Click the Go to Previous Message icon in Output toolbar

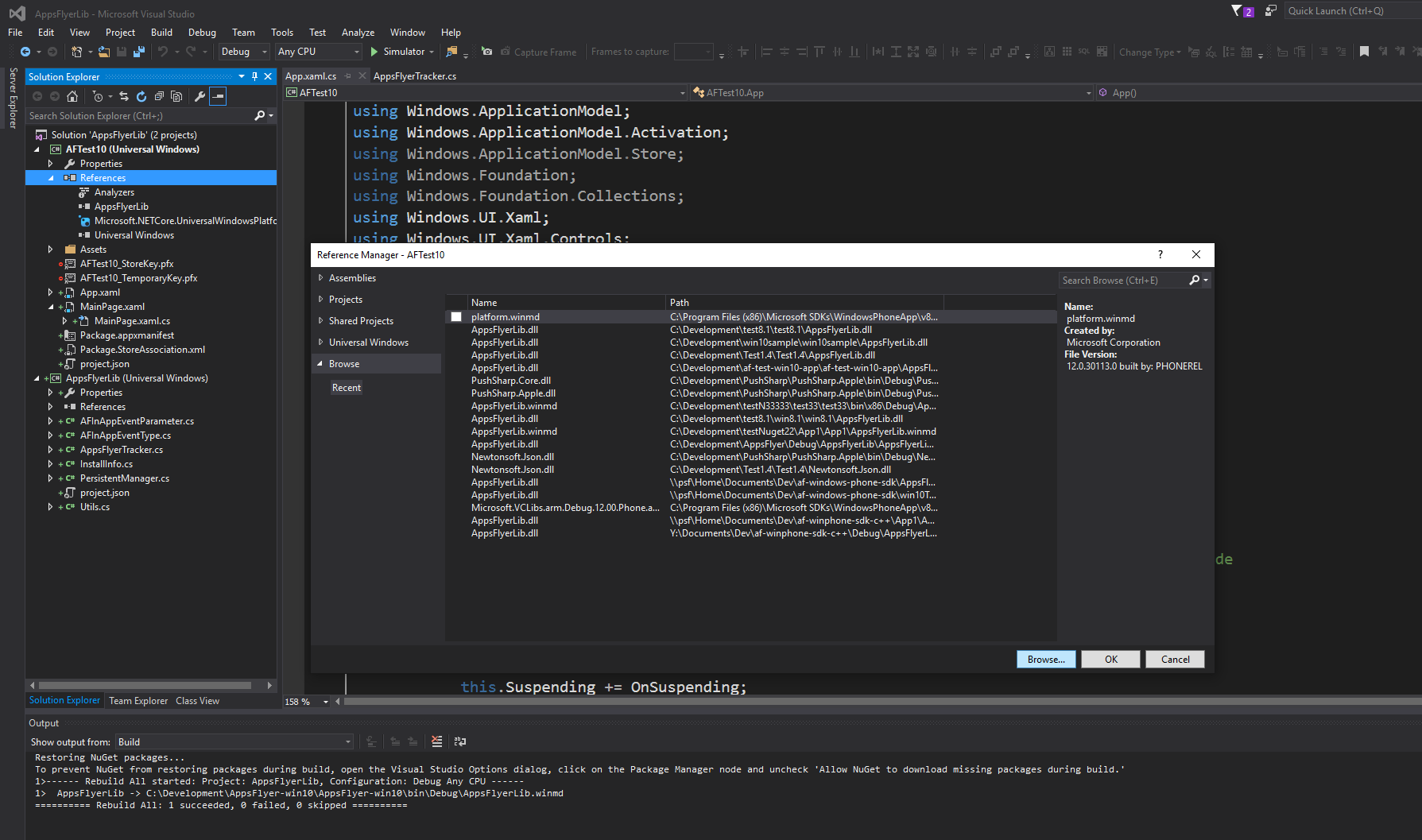395,741
